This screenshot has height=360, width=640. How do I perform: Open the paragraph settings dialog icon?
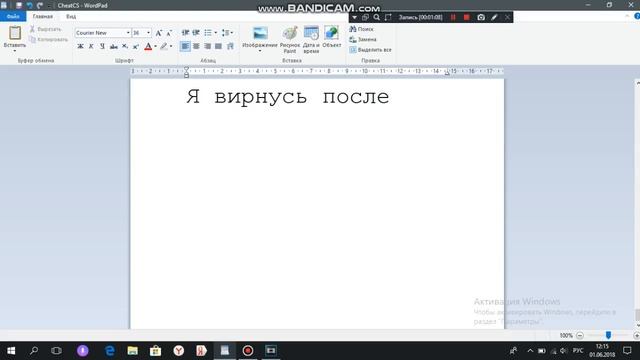coord(230,46)
